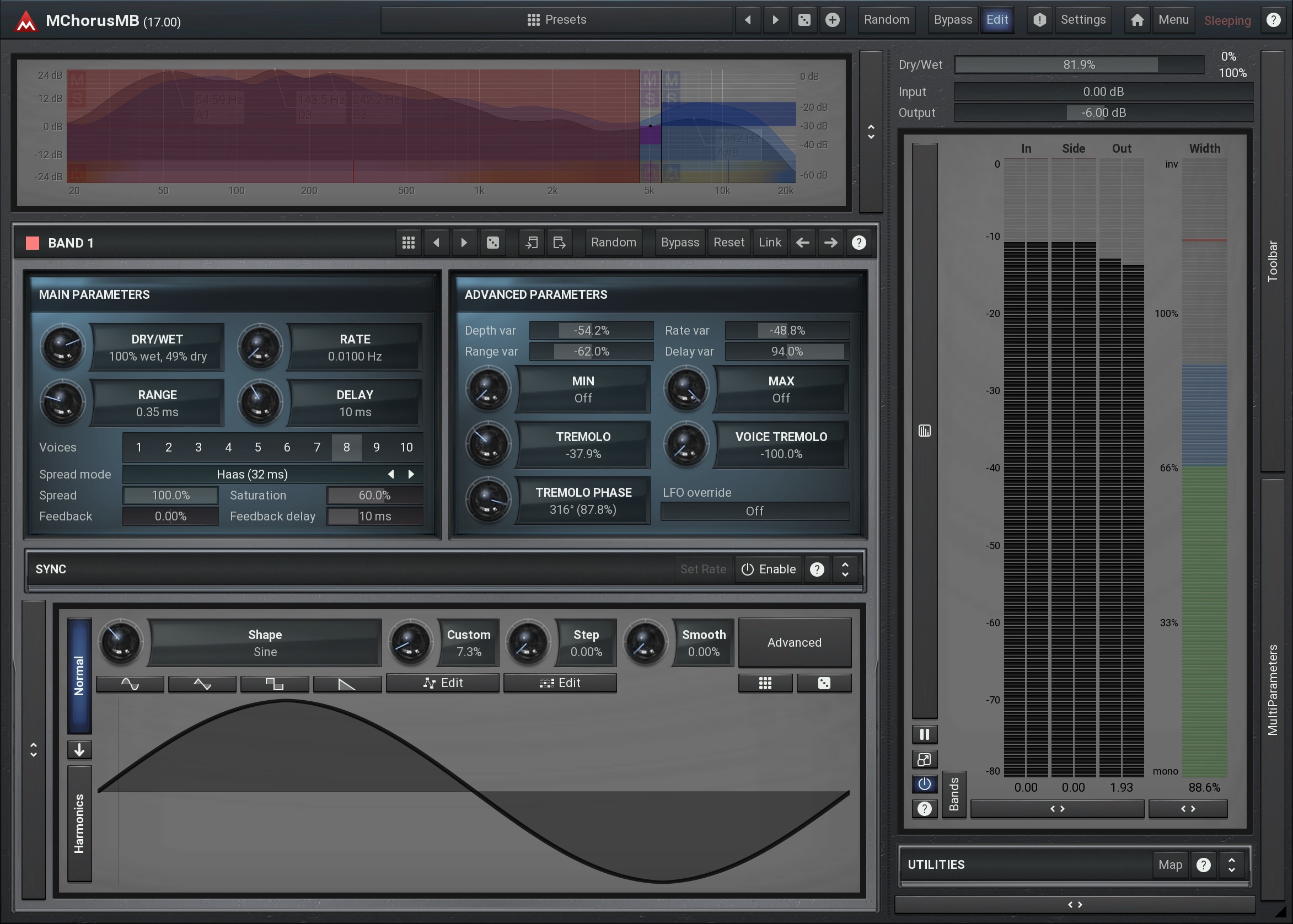
Task: Open the Menu item in the top bar
Action: point(1173,20)
